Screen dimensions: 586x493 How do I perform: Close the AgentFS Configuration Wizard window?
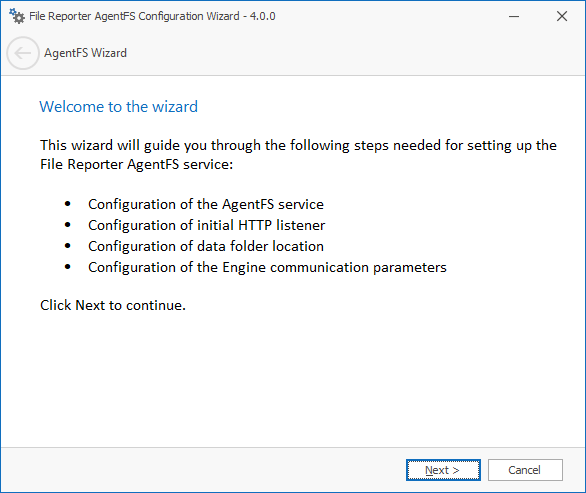point(562,16)
